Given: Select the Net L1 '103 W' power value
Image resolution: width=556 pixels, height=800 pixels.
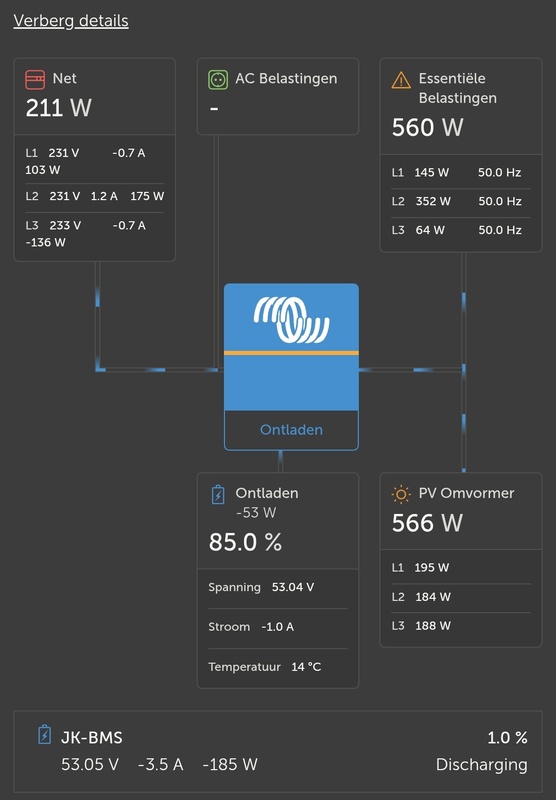Looking at the screenshot, I should tap(43, 170).
